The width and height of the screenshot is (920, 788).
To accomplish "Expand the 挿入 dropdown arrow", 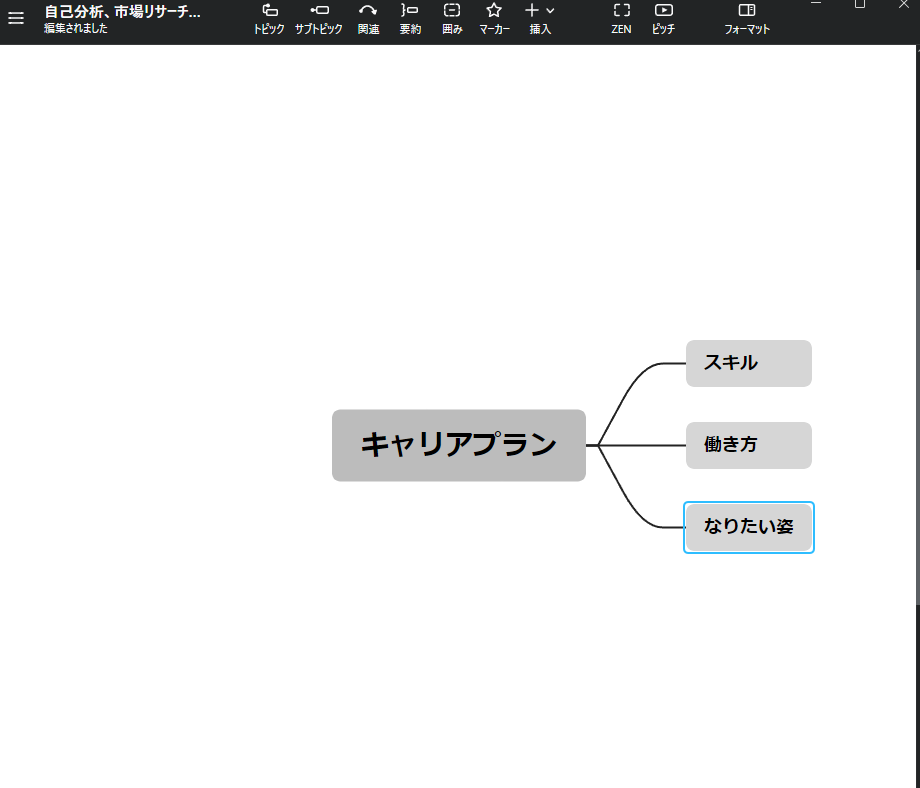I will [x=550, y=11].
